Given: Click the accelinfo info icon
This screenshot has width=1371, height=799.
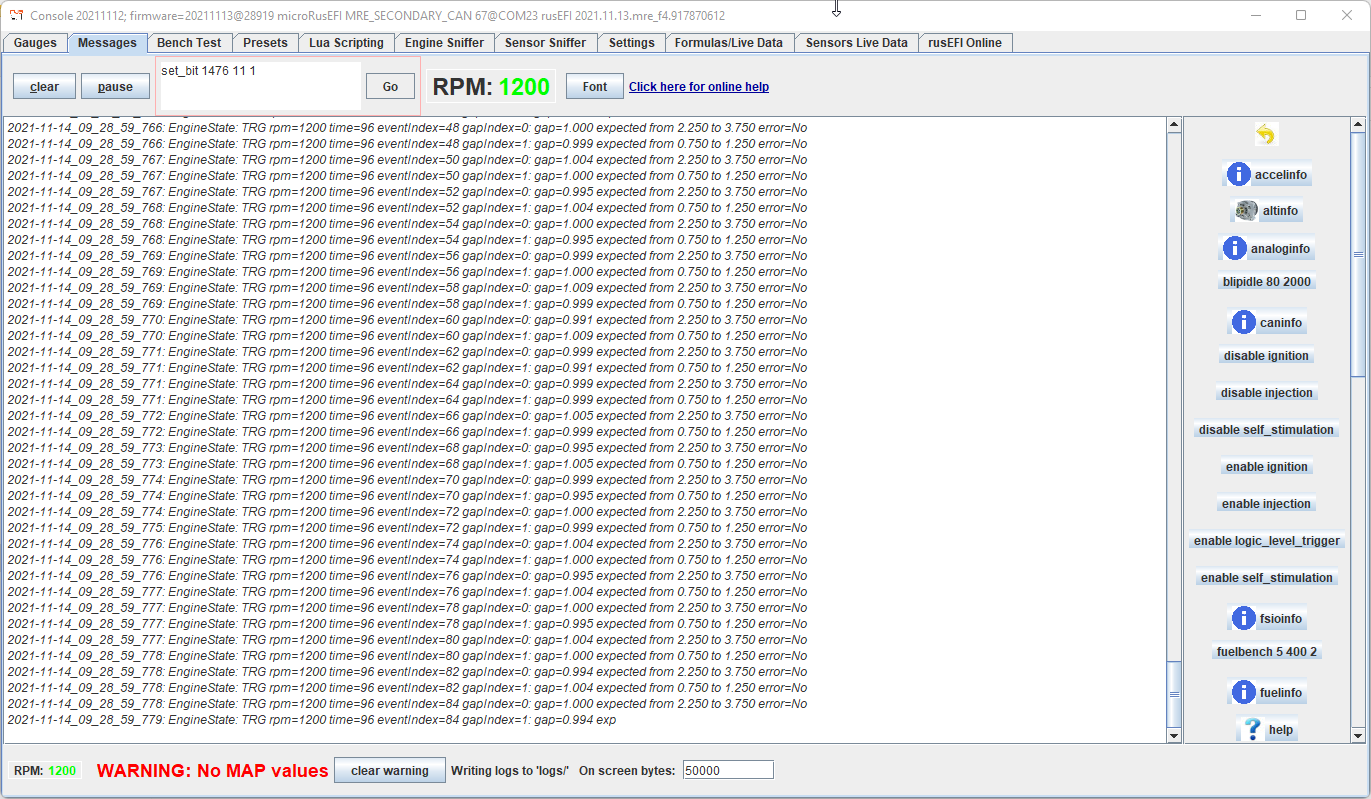Looking at the screenshot, I should [x=1239, y=174].
